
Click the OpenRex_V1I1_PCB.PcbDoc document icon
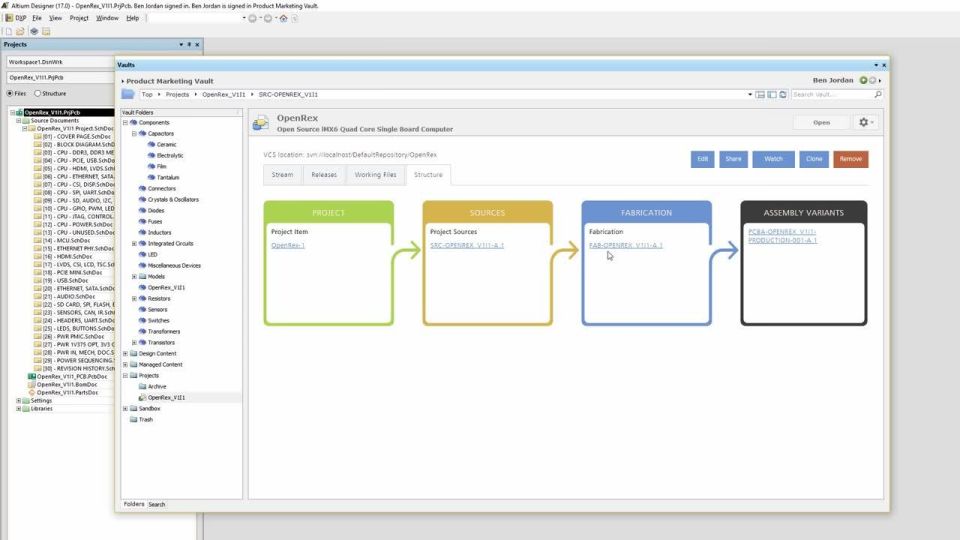click(32, 377)
